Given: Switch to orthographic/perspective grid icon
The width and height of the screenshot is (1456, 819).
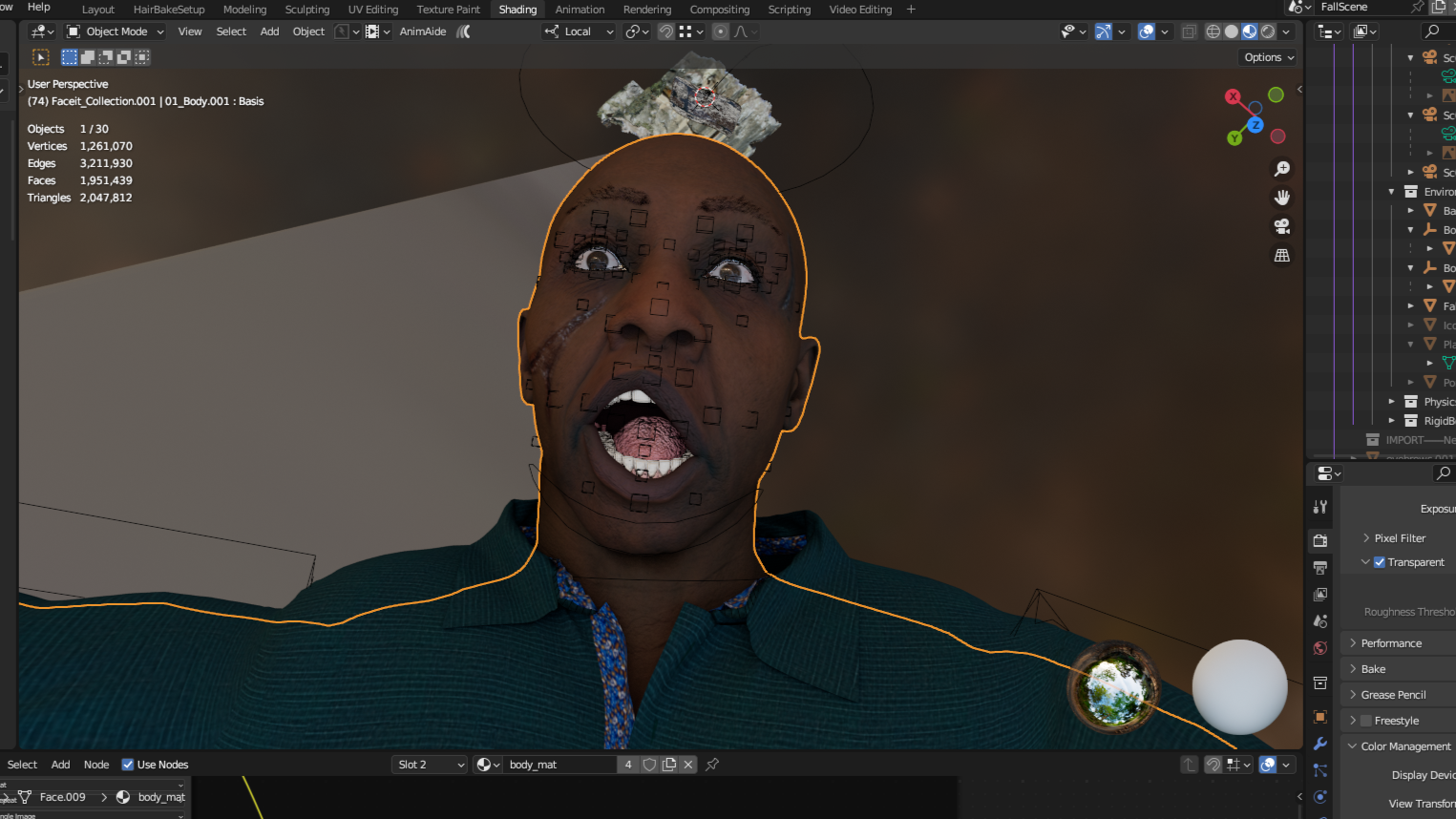Looking at the screenshot, I should (x=1281, y=256).
